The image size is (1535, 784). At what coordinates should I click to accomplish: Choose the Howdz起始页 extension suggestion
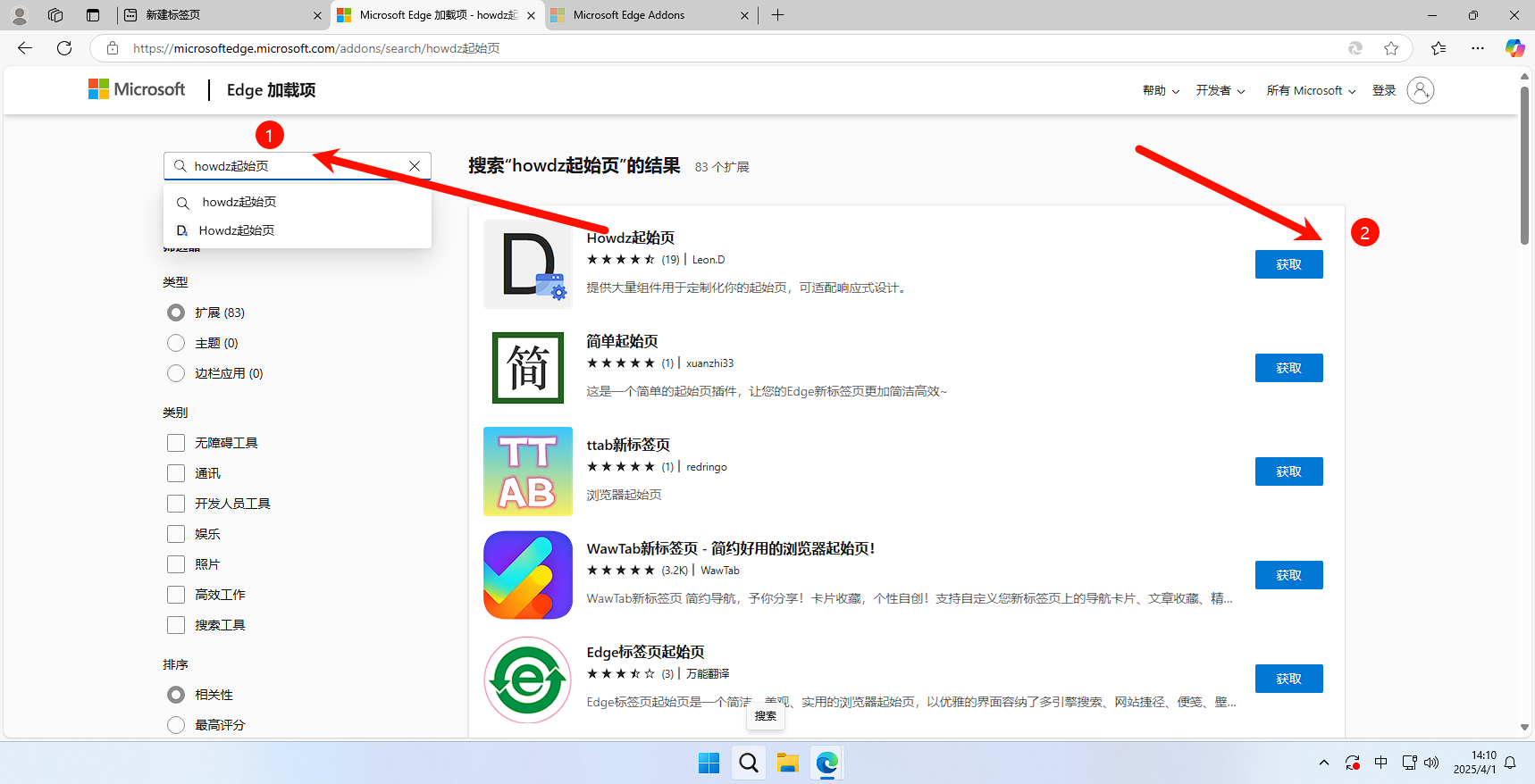click(298, 230)
